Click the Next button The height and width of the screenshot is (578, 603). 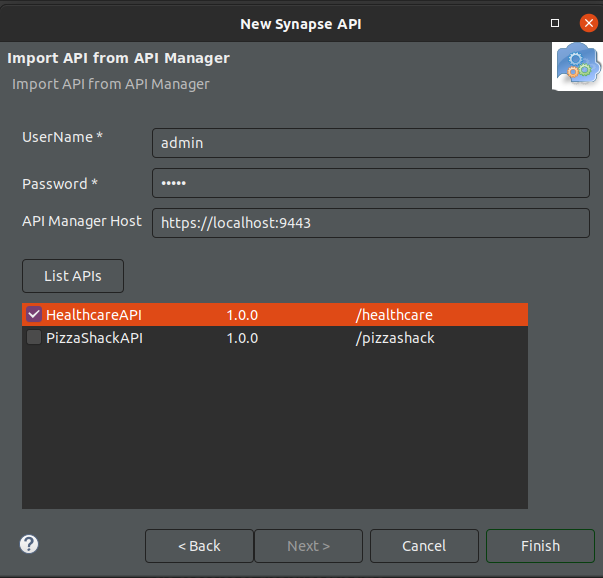click(x=308, y=546)
